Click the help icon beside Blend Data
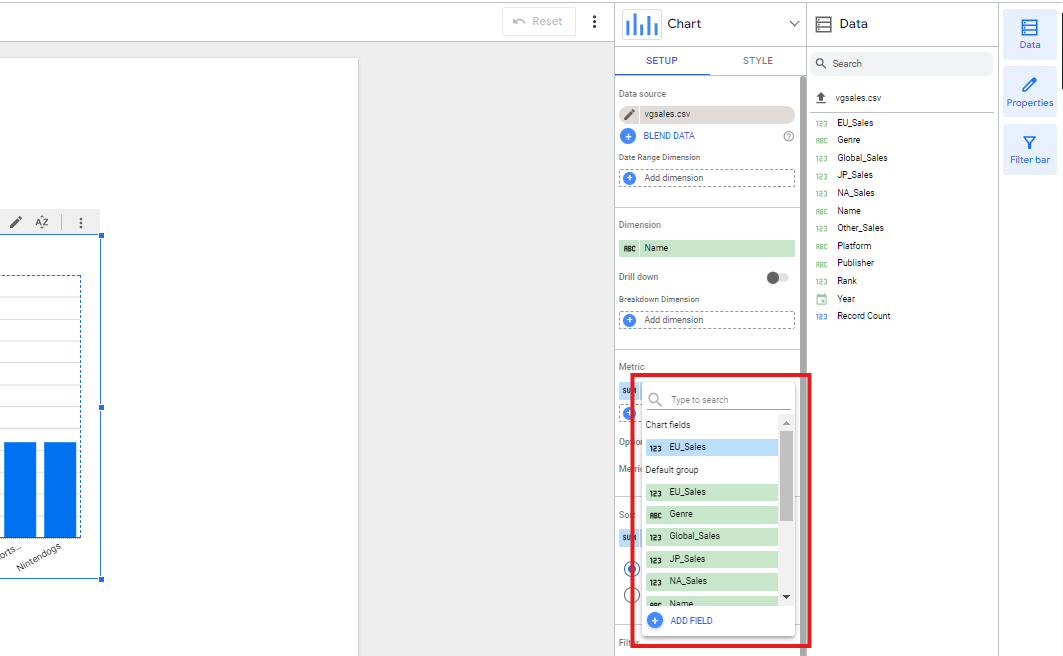 point(789,136)
